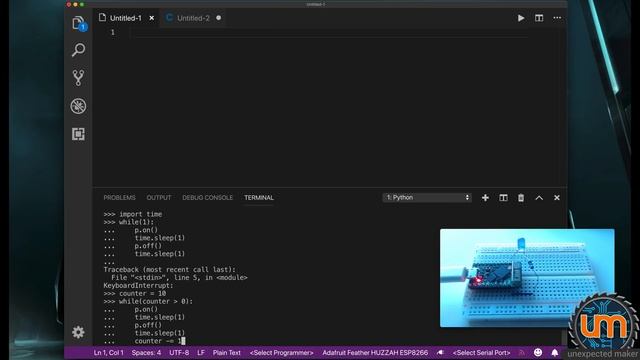This screenshot has width=640, height=360.
Task: Click 'Traceback (most recent call last):' line
Action: (169, 269)
